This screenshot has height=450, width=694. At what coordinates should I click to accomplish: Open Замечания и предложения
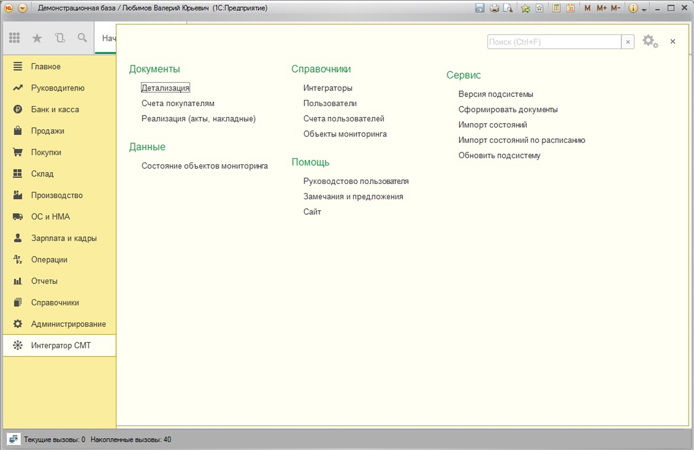pyautogui.click(x=353, y=196)
